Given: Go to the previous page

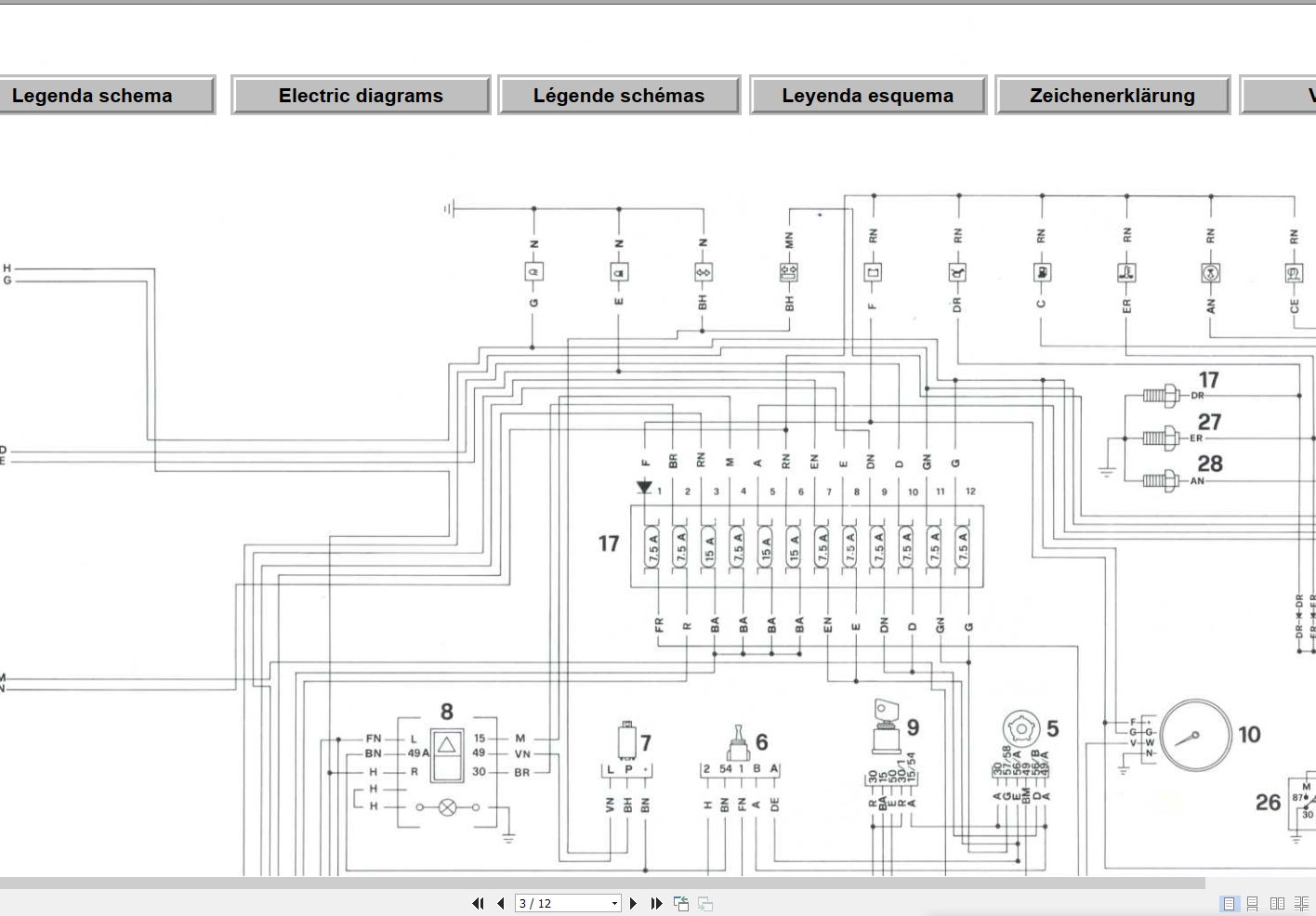Looking at the screenshot, I should coord(501,903).
